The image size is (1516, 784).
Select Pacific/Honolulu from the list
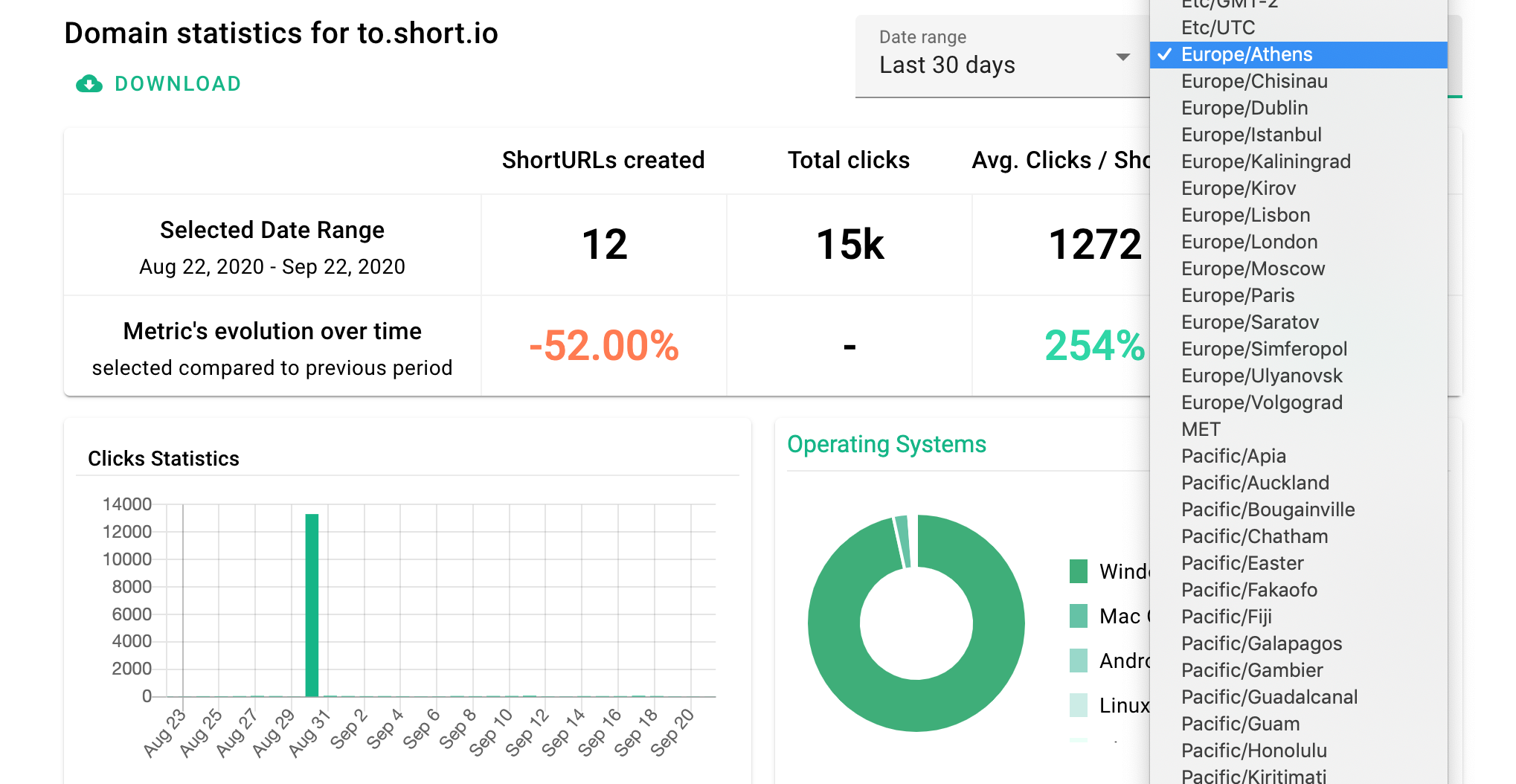(x=1253, y=751)
